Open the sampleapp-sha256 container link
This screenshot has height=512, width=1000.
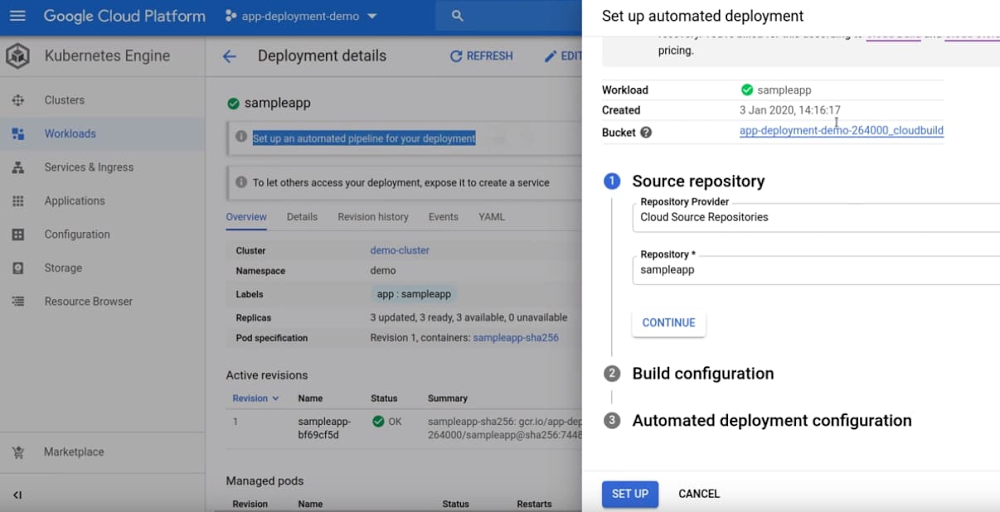point(516,338)
